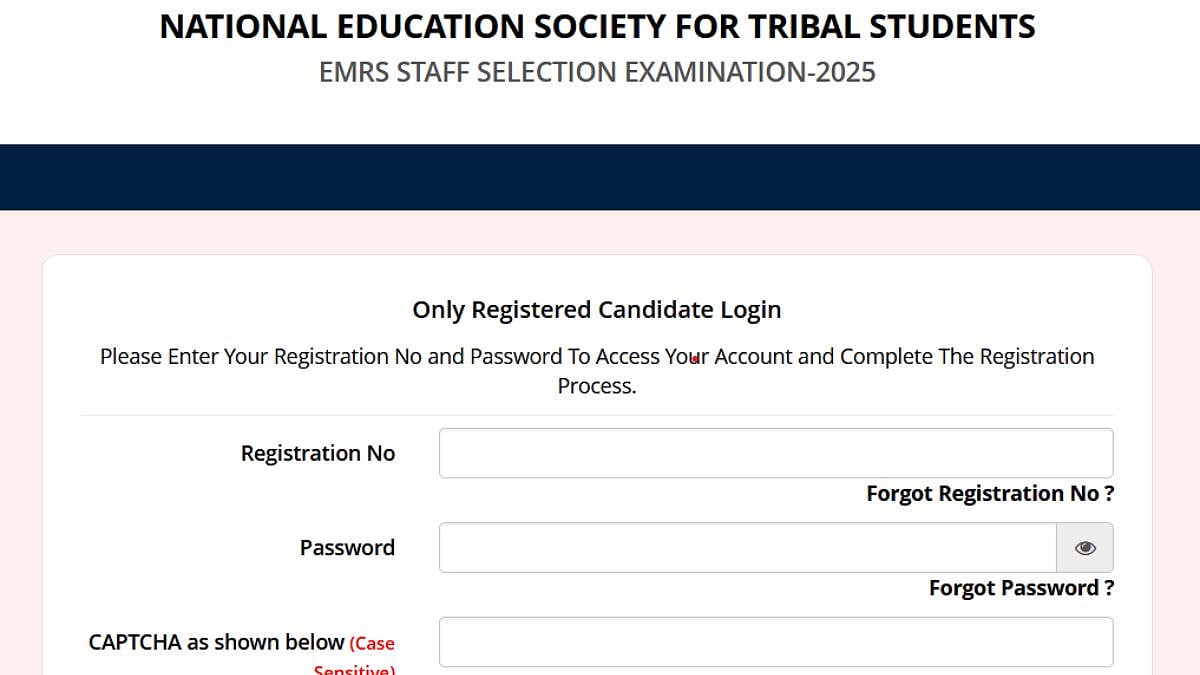Image resolution: width=1200 pixels, height=675 pixels.
Task: Open the Forgot Password recovery link
Action: pyautogui.click(x=1020, y=588)
